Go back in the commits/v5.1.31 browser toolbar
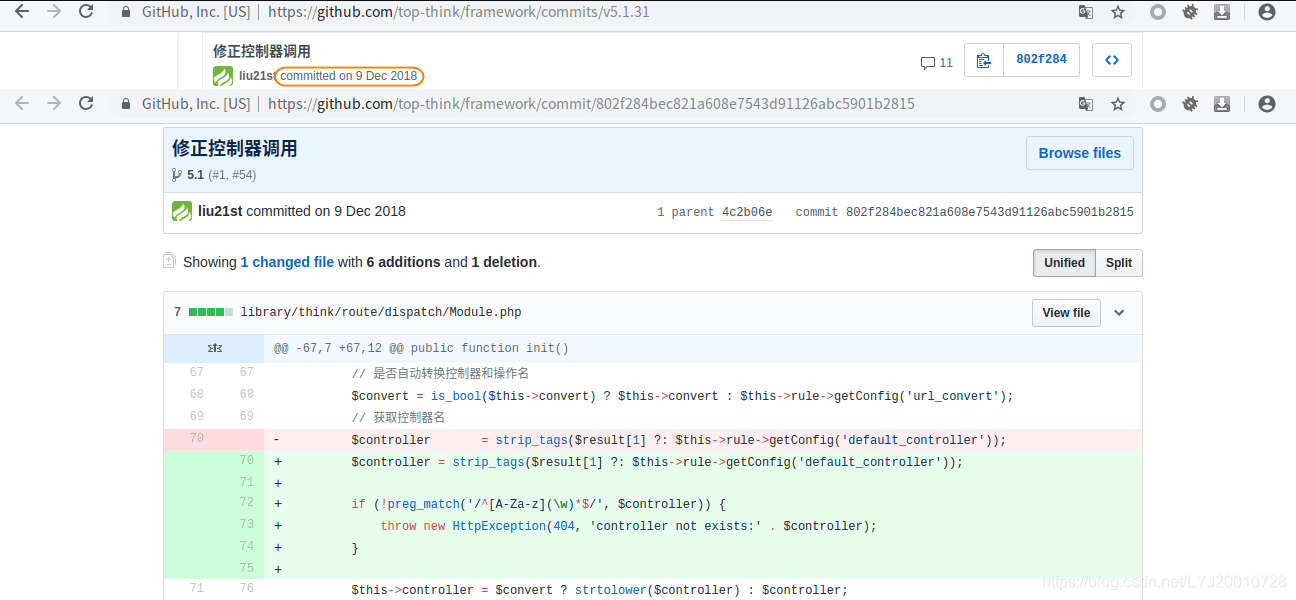The width and height of the screenshot is (1296, 600). [21, 12]
